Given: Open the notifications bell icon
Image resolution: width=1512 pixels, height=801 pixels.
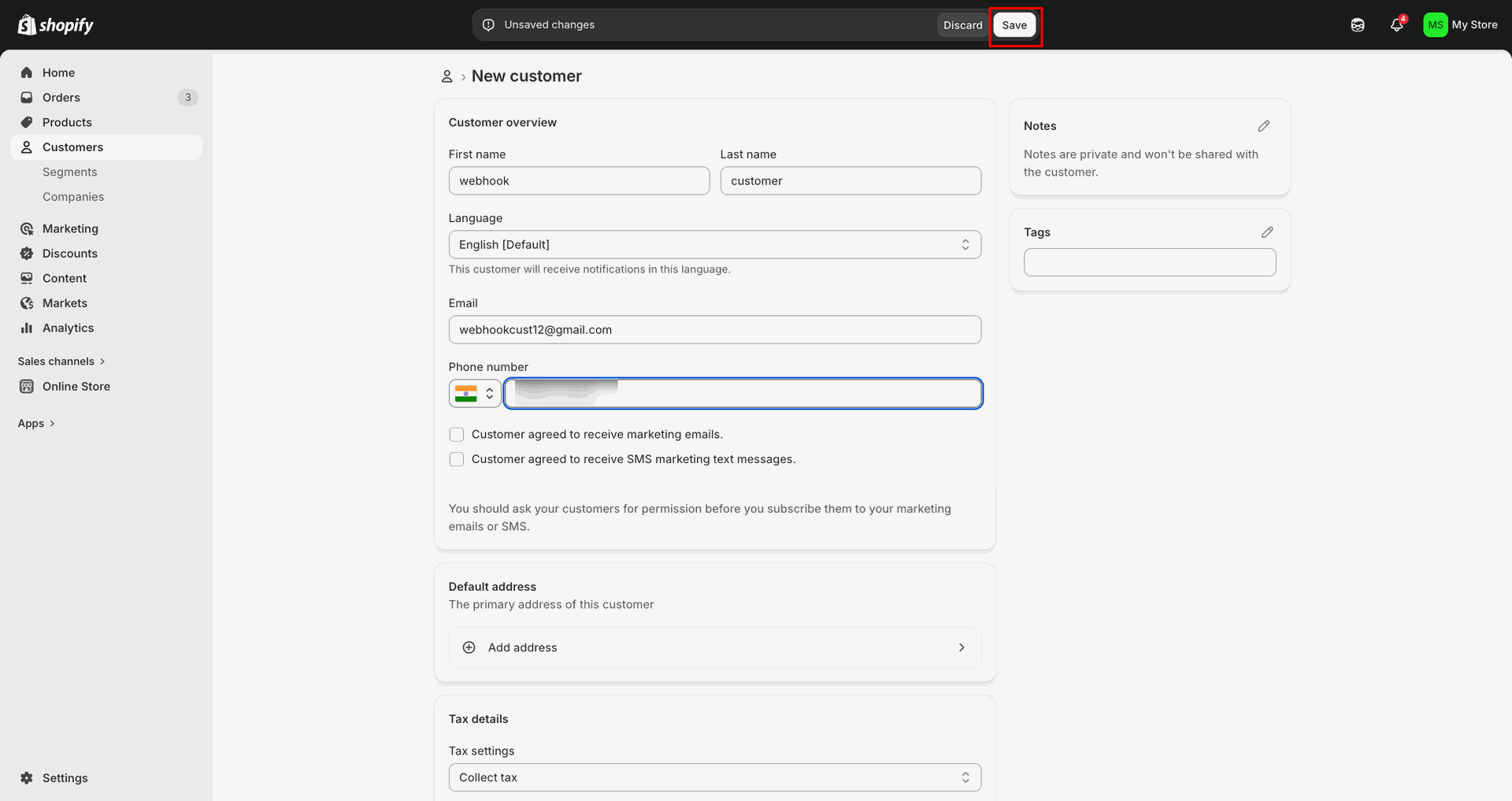Looking at the screenshot, I should click(x=1397, y=24).
